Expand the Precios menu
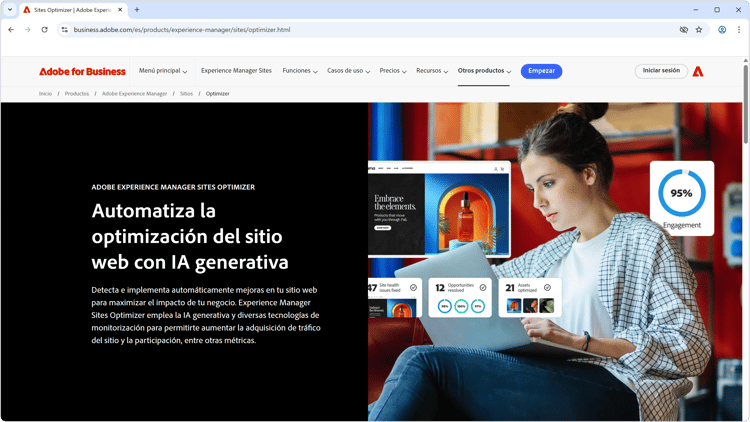The image size is (750, 422). 393,71
